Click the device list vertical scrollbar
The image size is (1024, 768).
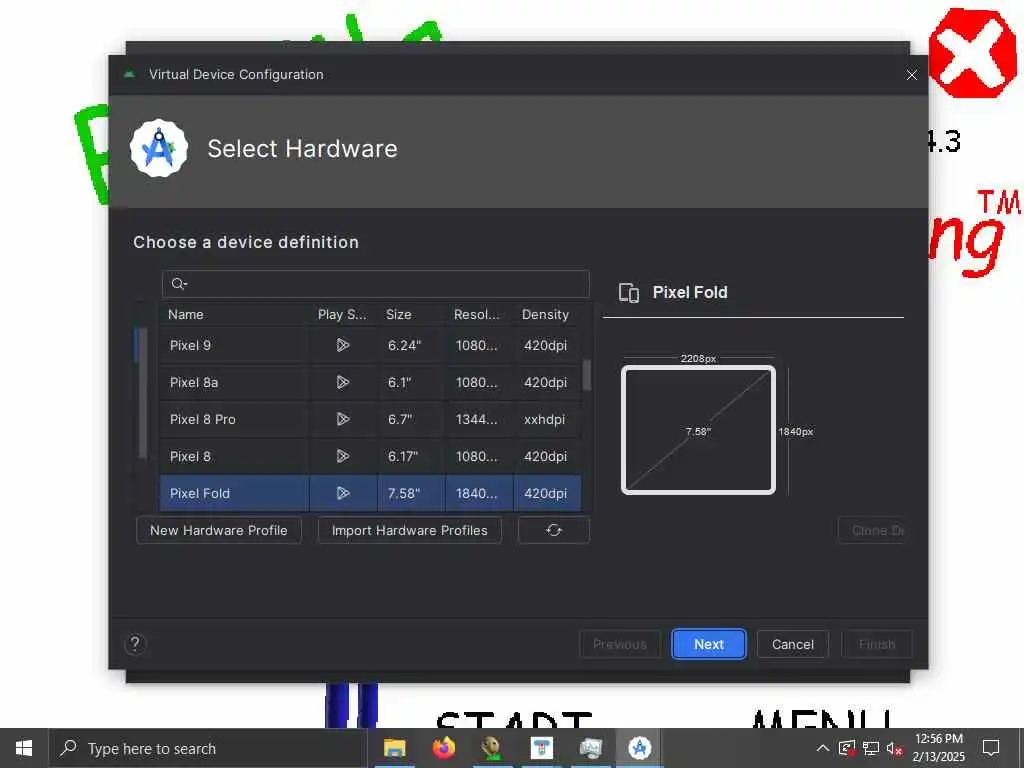coord(586,375)
